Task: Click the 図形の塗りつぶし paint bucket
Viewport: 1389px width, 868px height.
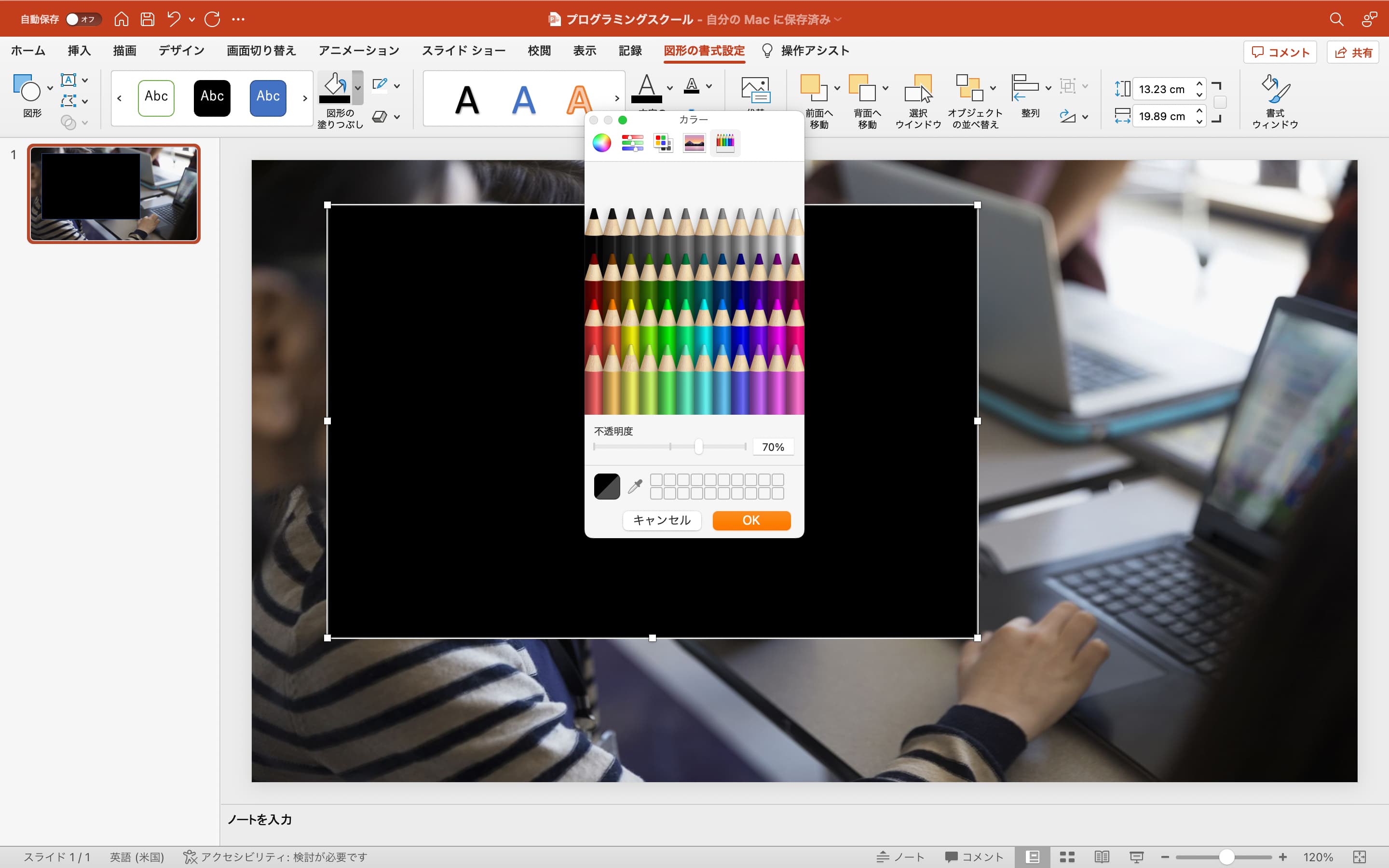Action: click(335, 89)
